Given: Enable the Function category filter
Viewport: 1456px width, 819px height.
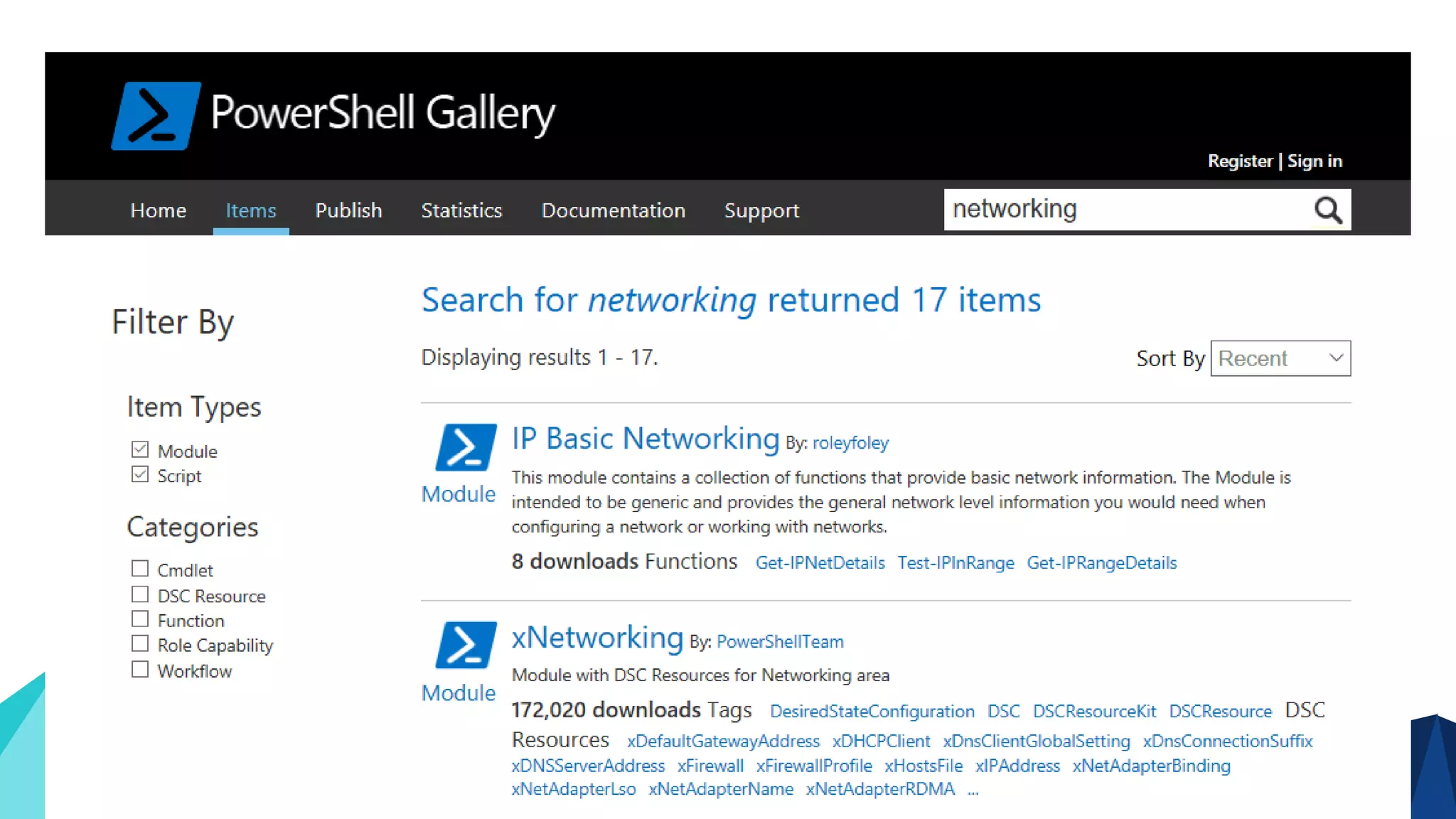Looking at the screenshot, I should [140, 619].
